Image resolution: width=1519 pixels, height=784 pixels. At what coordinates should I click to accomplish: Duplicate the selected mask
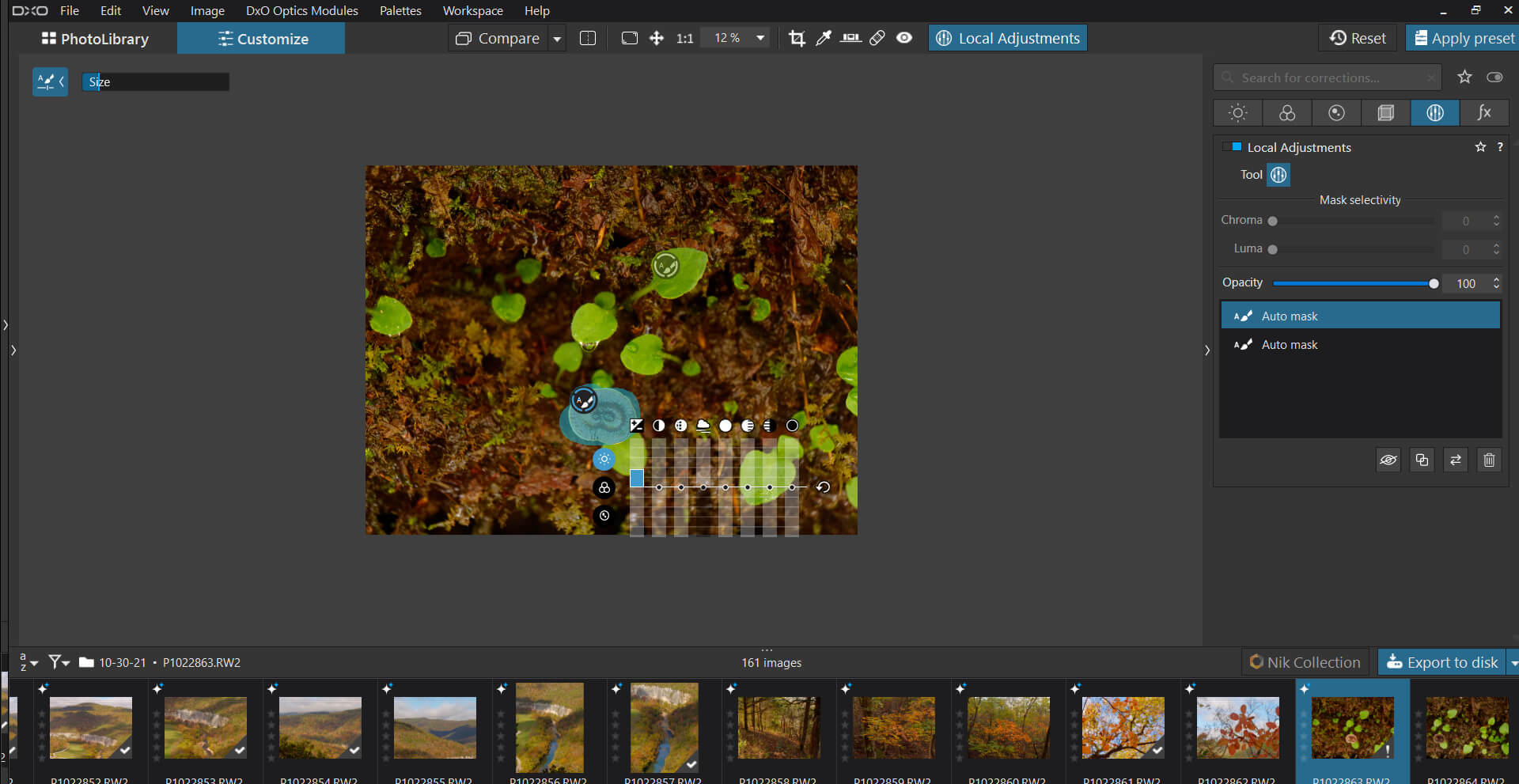coord(1422,460)
